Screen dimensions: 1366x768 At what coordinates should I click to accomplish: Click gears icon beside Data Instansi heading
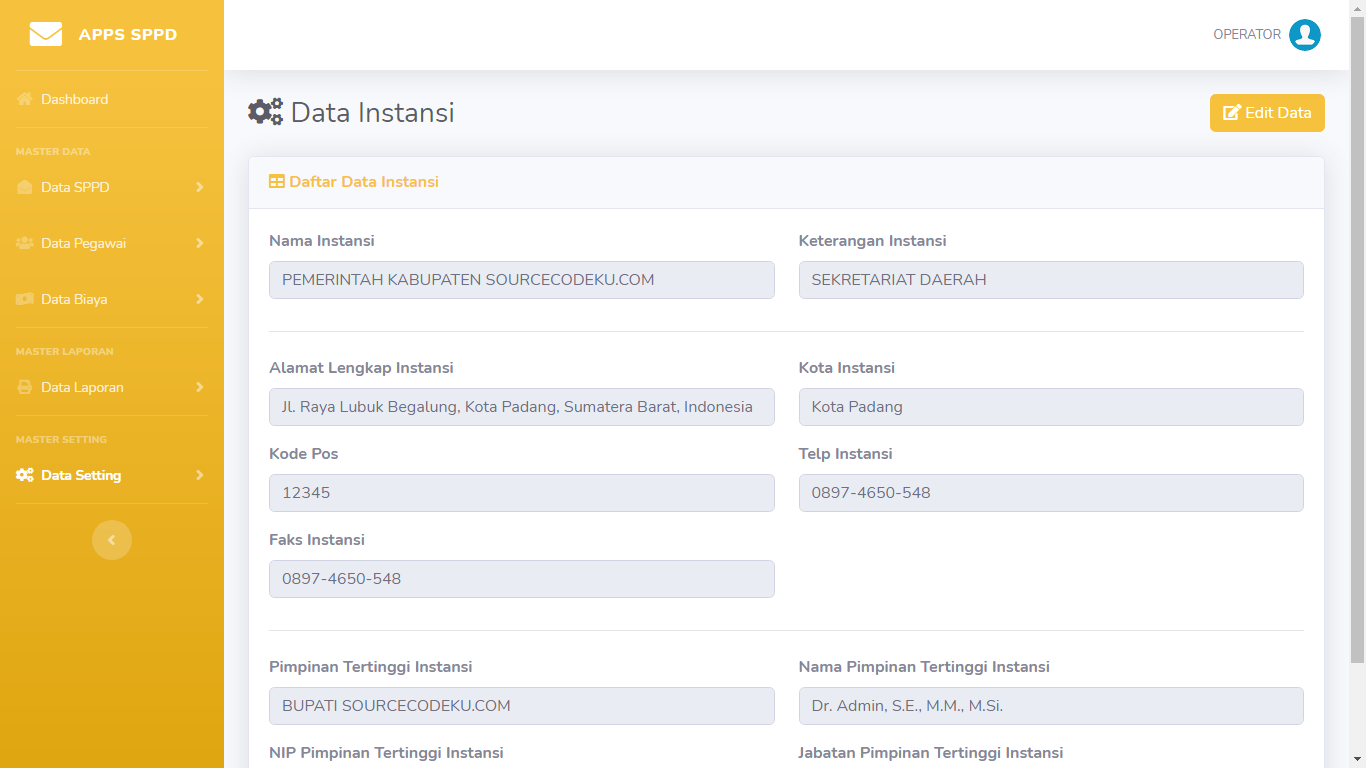[x=266, y=112]
